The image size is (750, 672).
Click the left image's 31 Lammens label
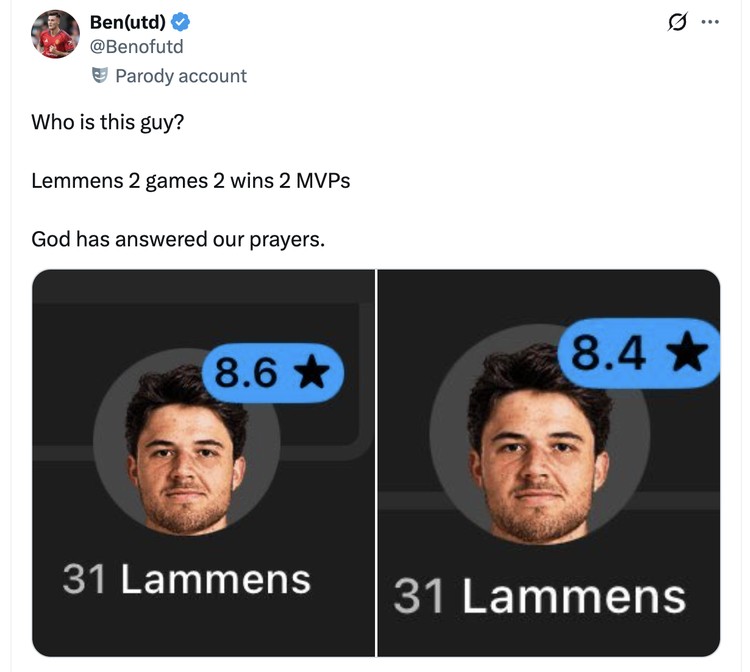[x=186, y=579]
